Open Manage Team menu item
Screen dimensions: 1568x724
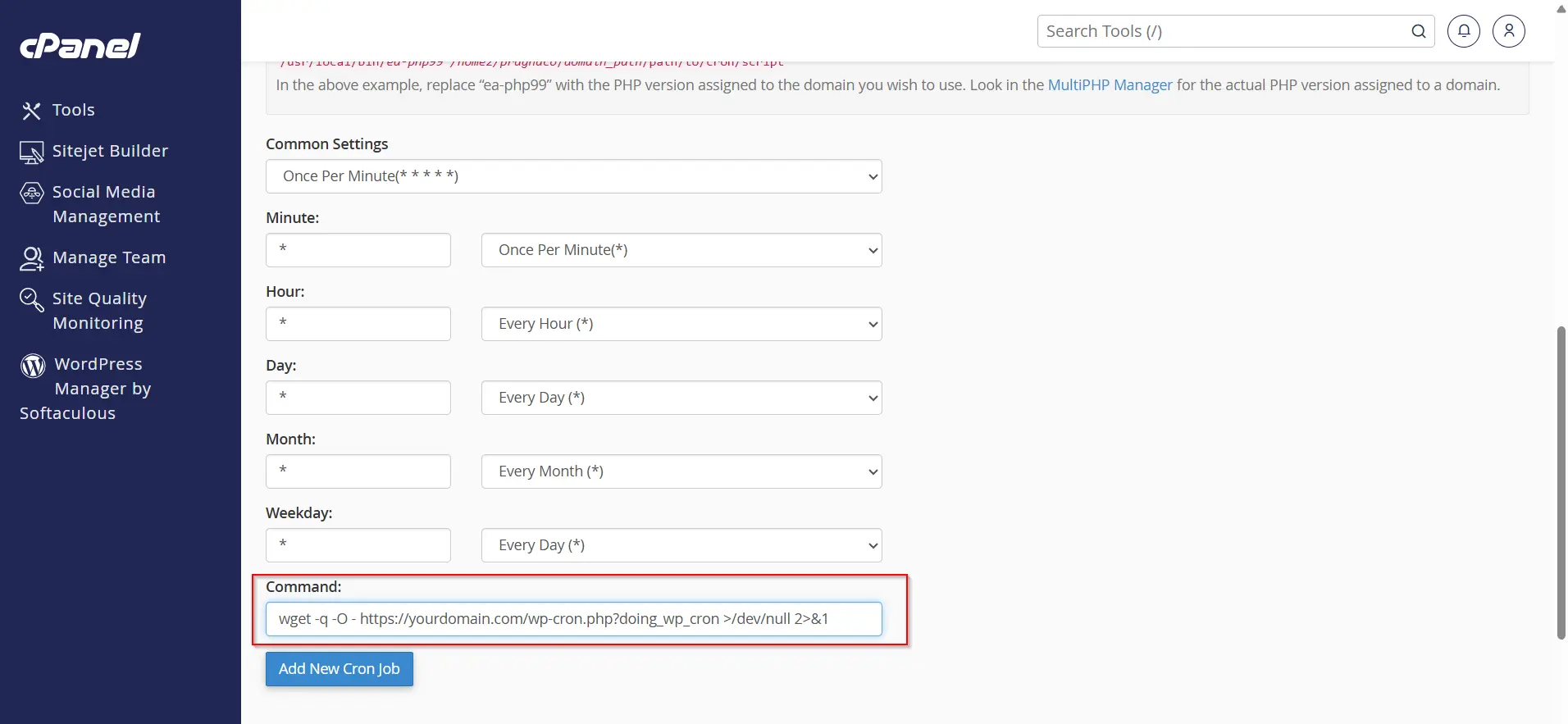[x=109, y=257]
